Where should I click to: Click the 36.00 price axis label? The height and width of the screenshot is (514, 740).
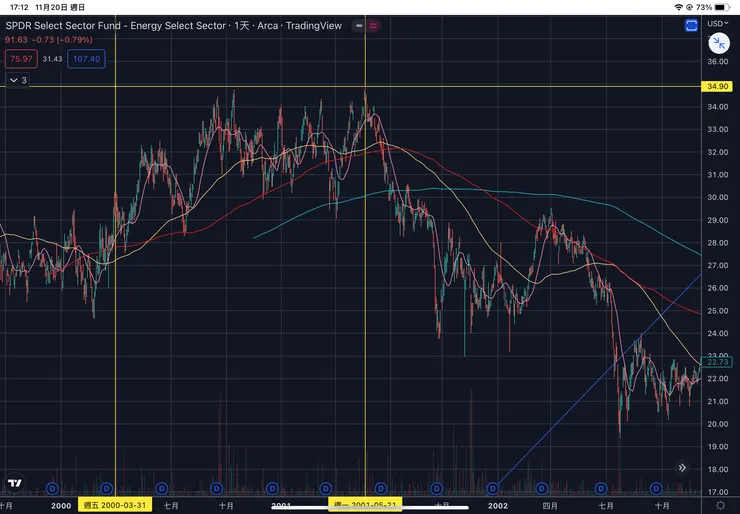pos(718,61)
